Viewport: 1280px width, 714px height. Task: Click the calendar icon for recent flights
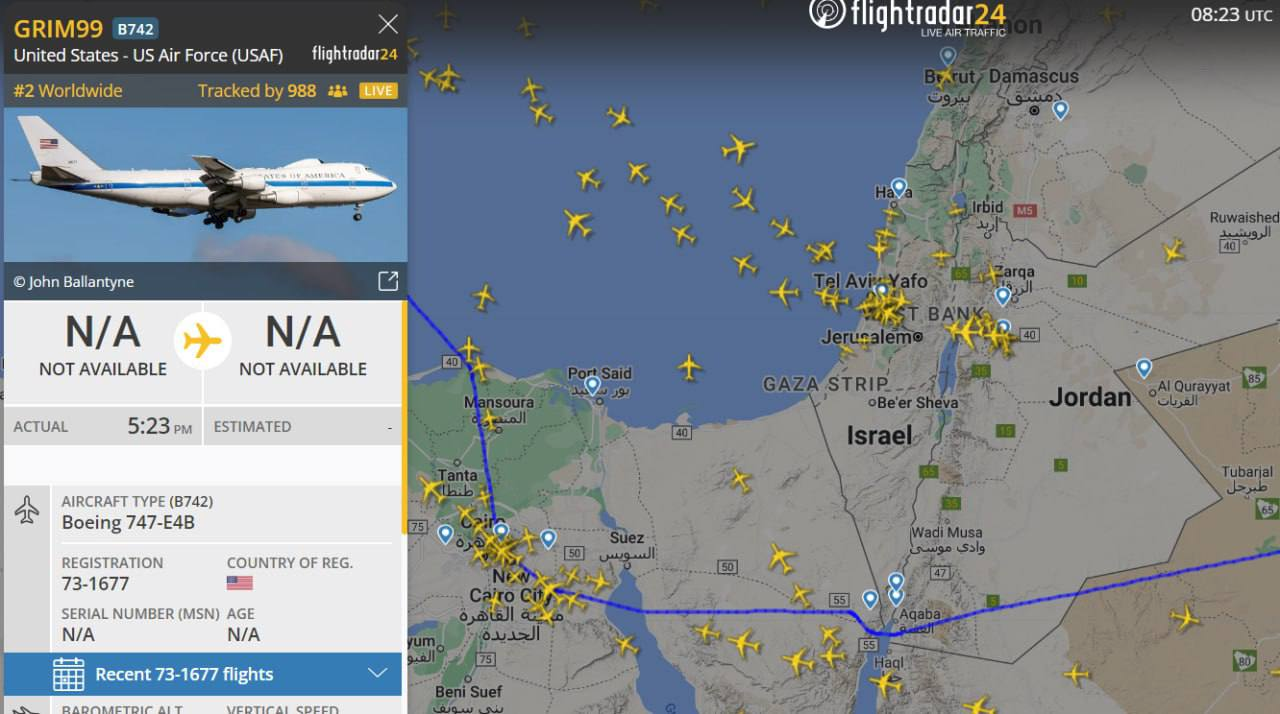coord(69,674)
